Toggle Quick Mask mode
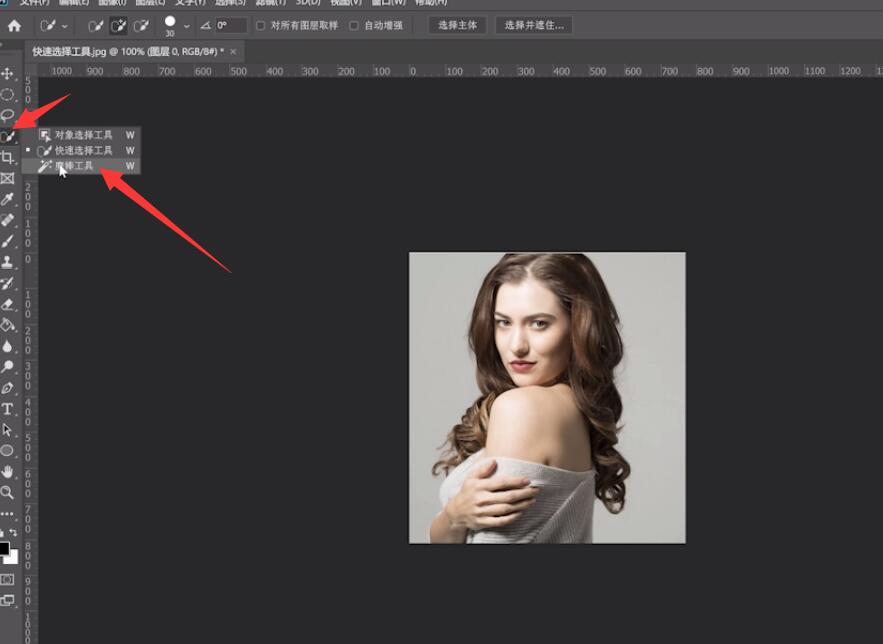The width and height of the screenshot is (883, 644). (x=7, y=579)
